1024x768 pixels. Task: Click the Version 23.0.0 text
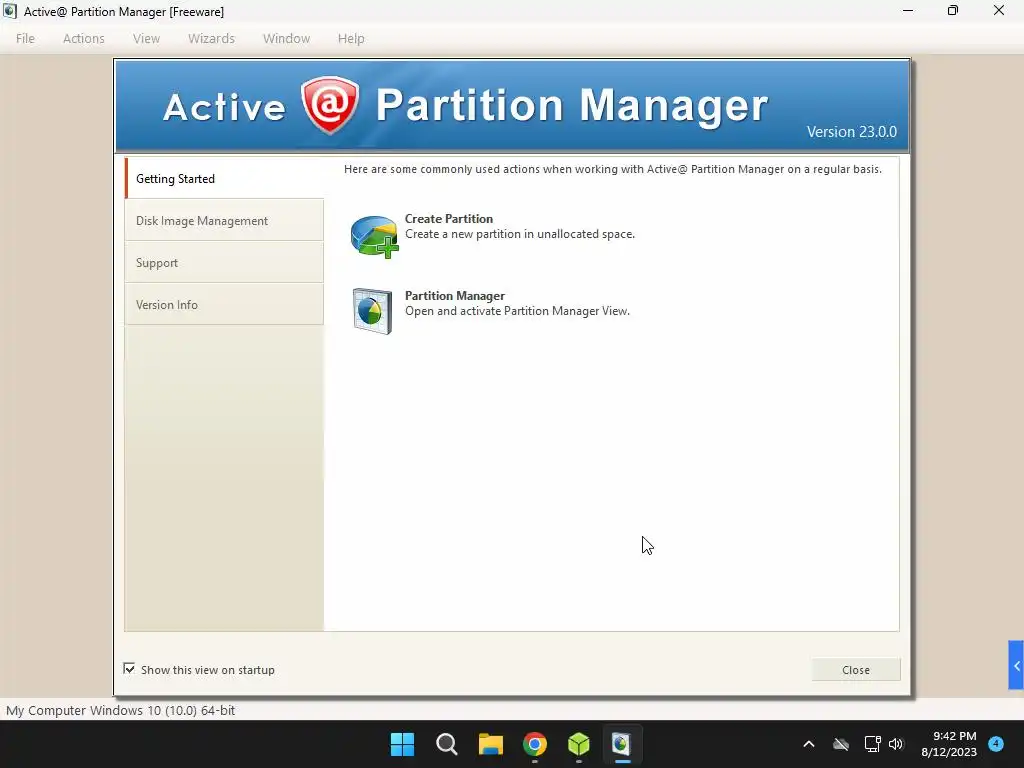(852, 132)
